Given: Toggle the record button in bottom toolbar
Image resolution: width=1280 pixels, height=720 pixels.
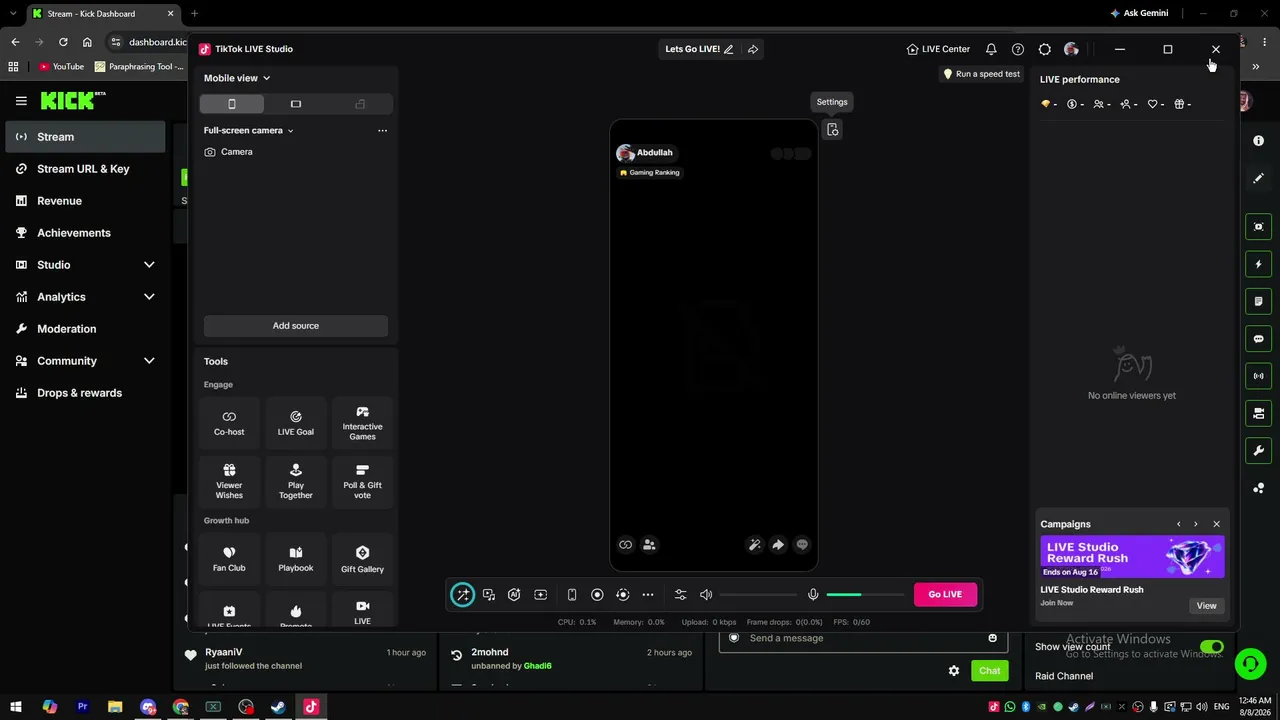Looking at the screenshot, I should click(597, 595).
